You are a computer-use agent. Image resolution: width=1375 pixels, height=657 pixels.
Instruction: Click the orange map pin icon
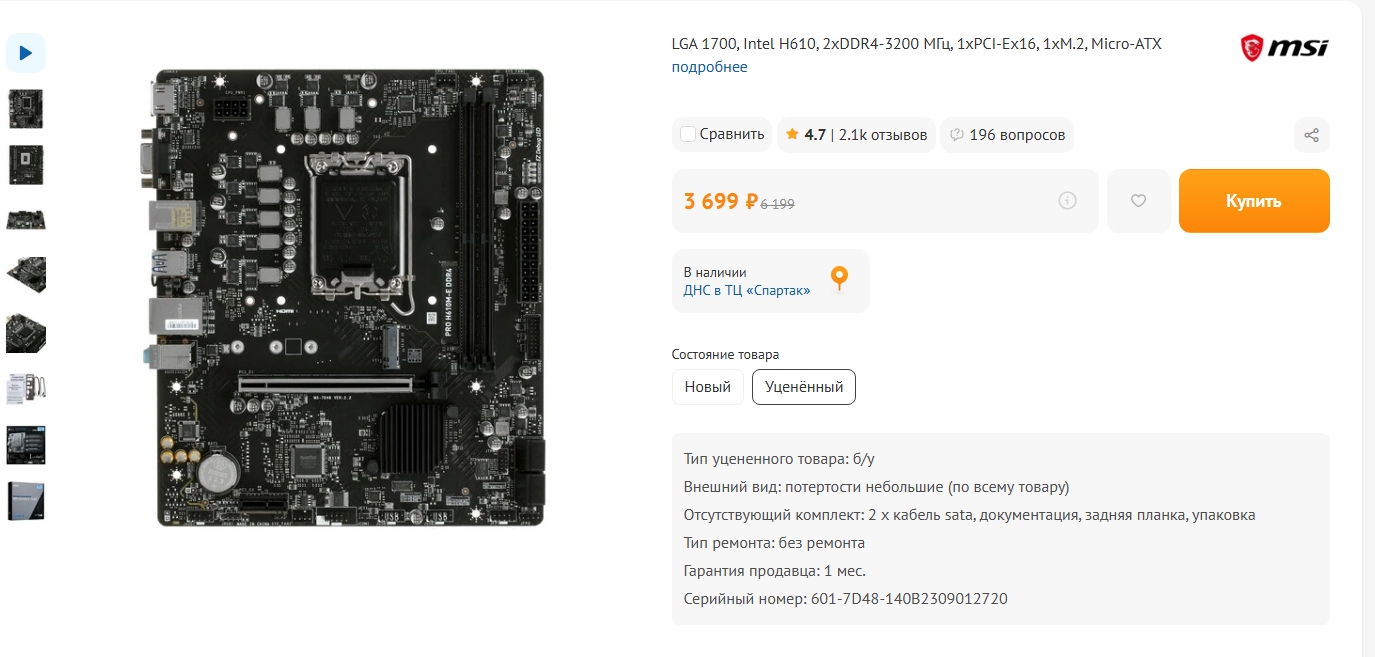pos(840,279)
